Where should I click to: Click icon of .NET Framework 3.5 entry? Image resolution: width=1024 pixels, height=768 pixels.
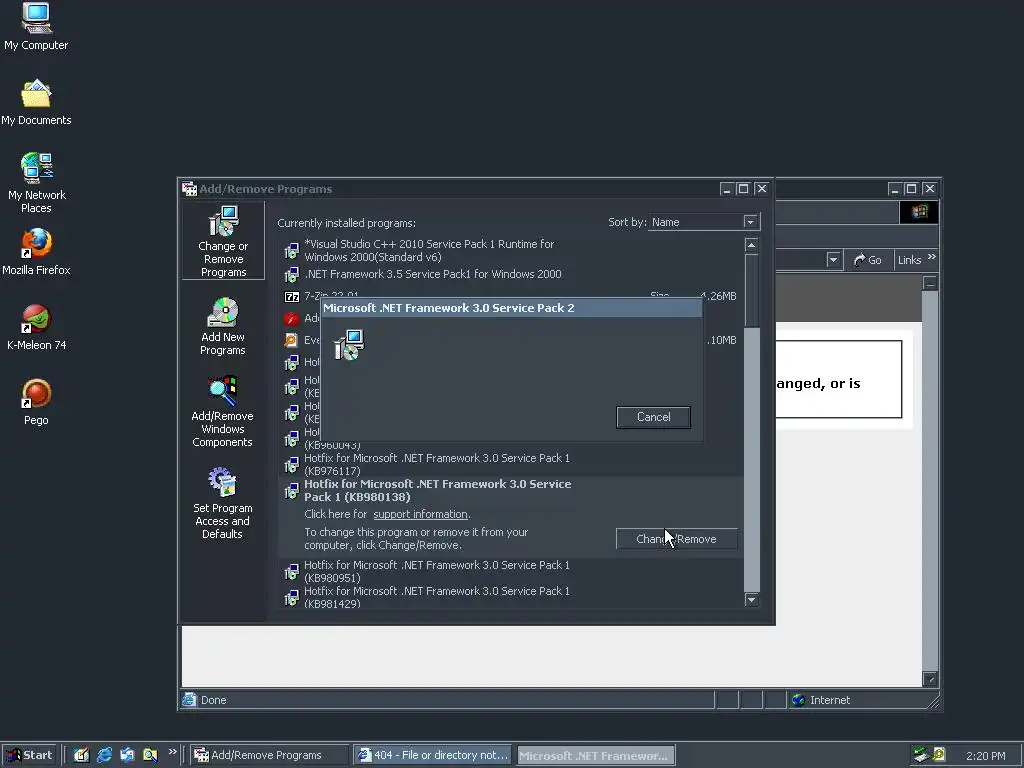tap(291, 274)
